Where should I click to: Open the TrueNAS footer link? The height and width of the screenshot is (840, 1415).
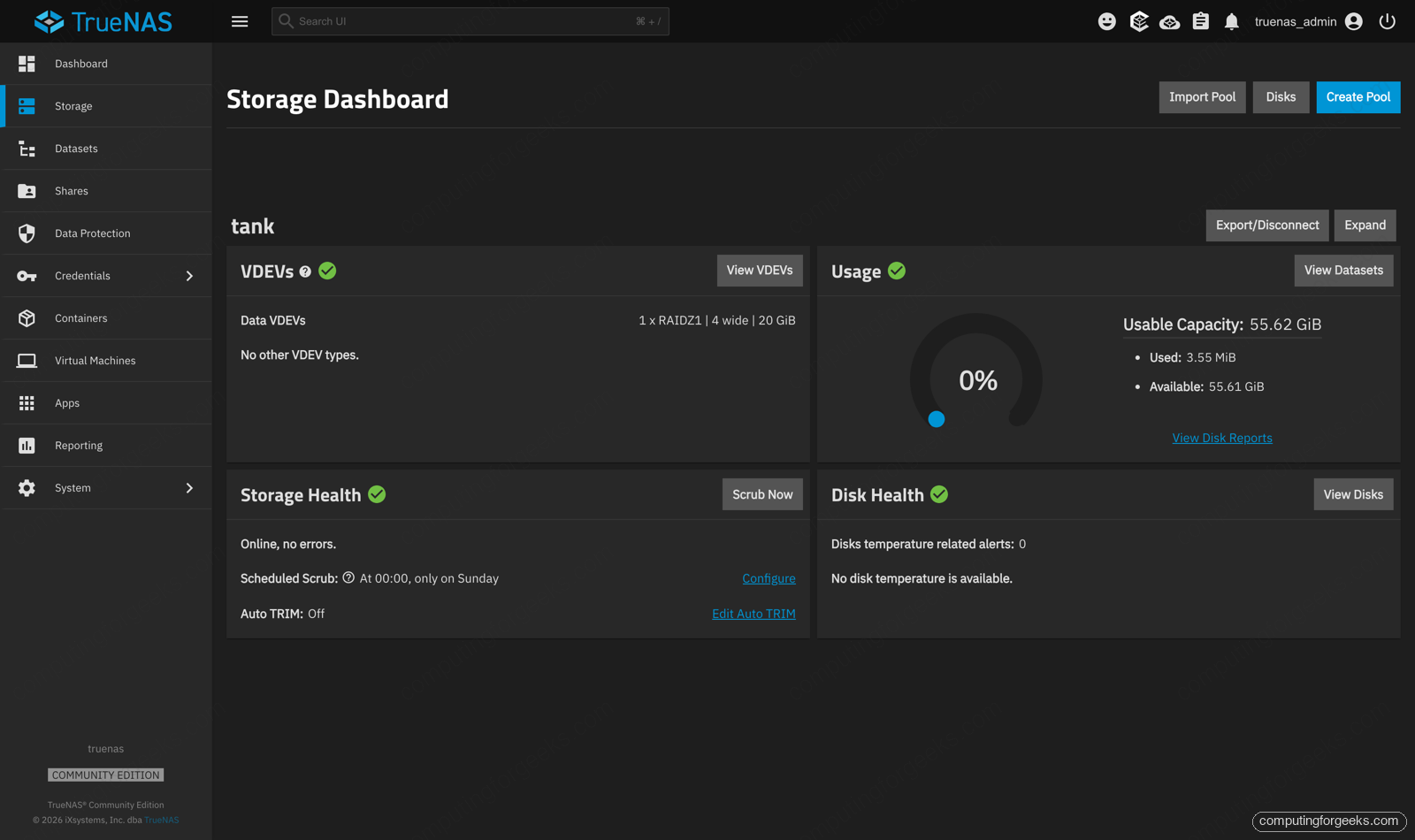pos(162,820)
